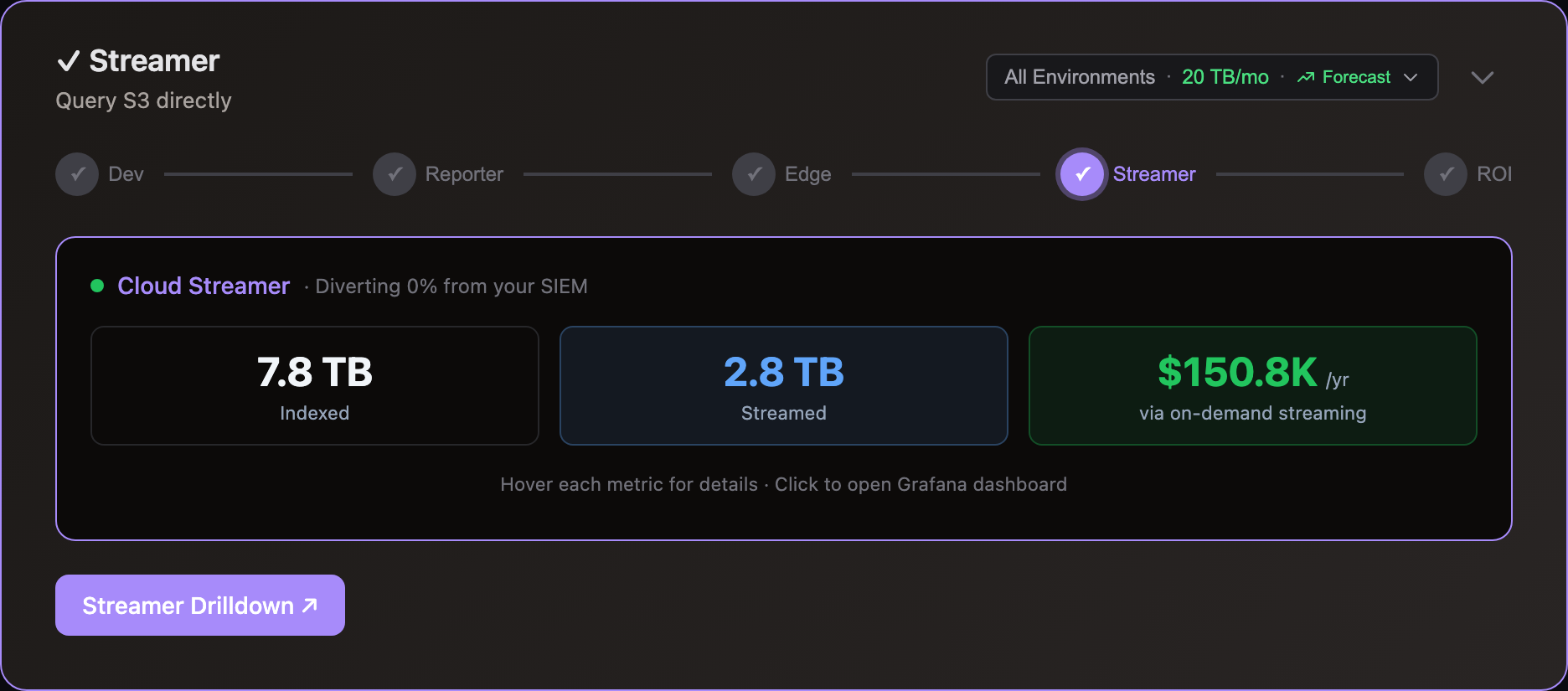Select the Reporter step checkmark icon
The width and height of the screenshot is (1568, 691).
394,174
